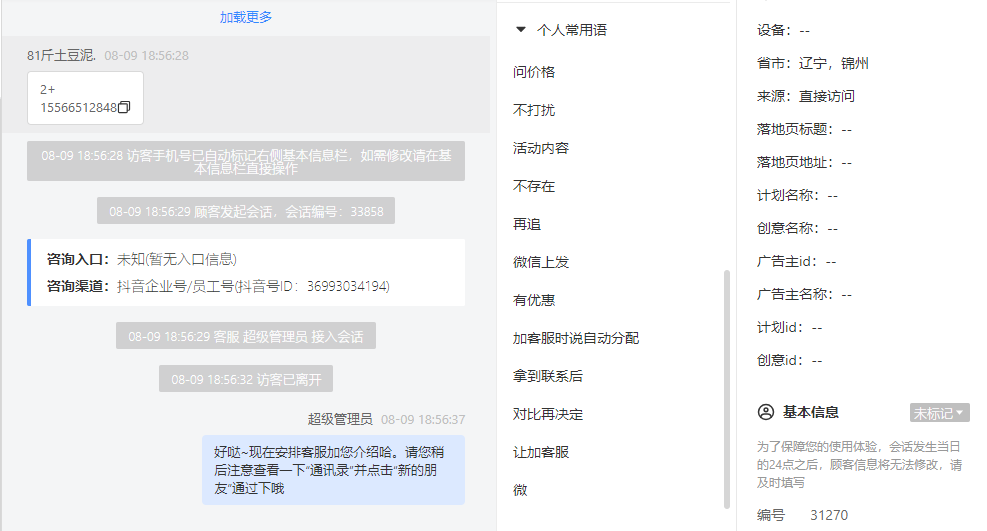Click the 基本信息 section title

click(811, 412)
